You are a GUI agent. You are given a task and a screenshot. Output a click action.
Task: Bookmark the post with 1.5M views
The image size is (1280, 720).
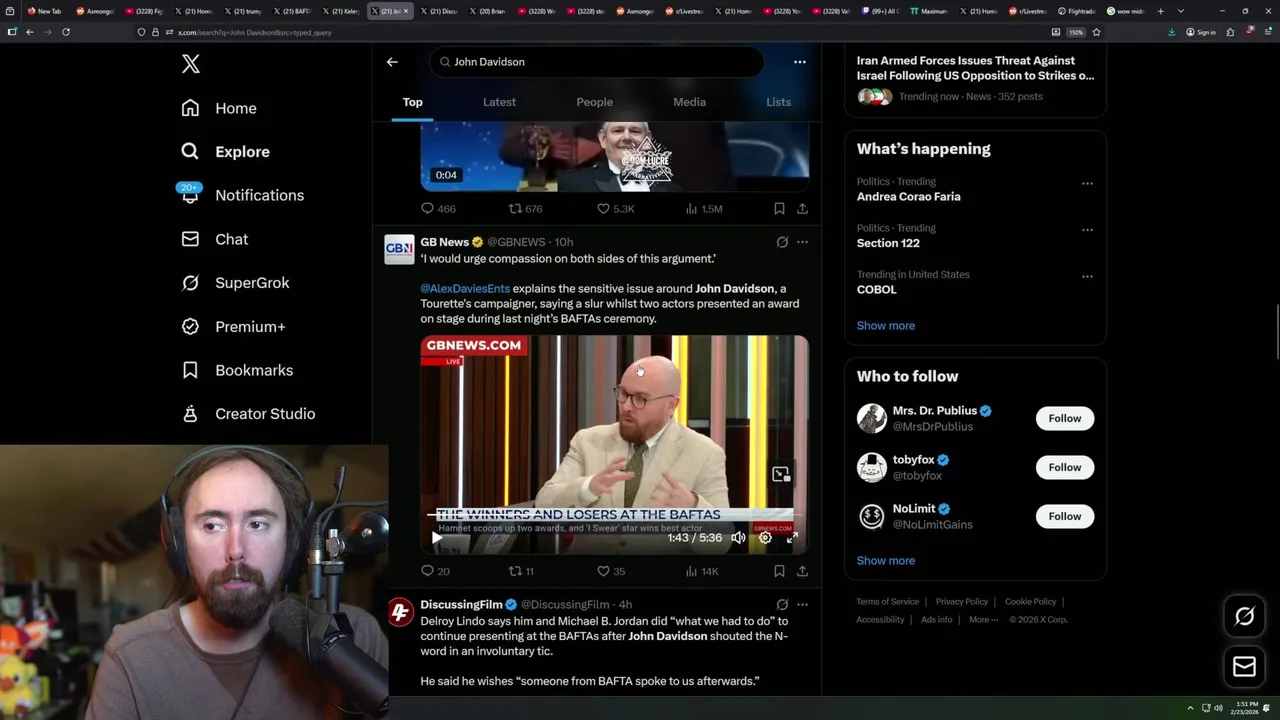pyautogui.click(x=779, y=209)
